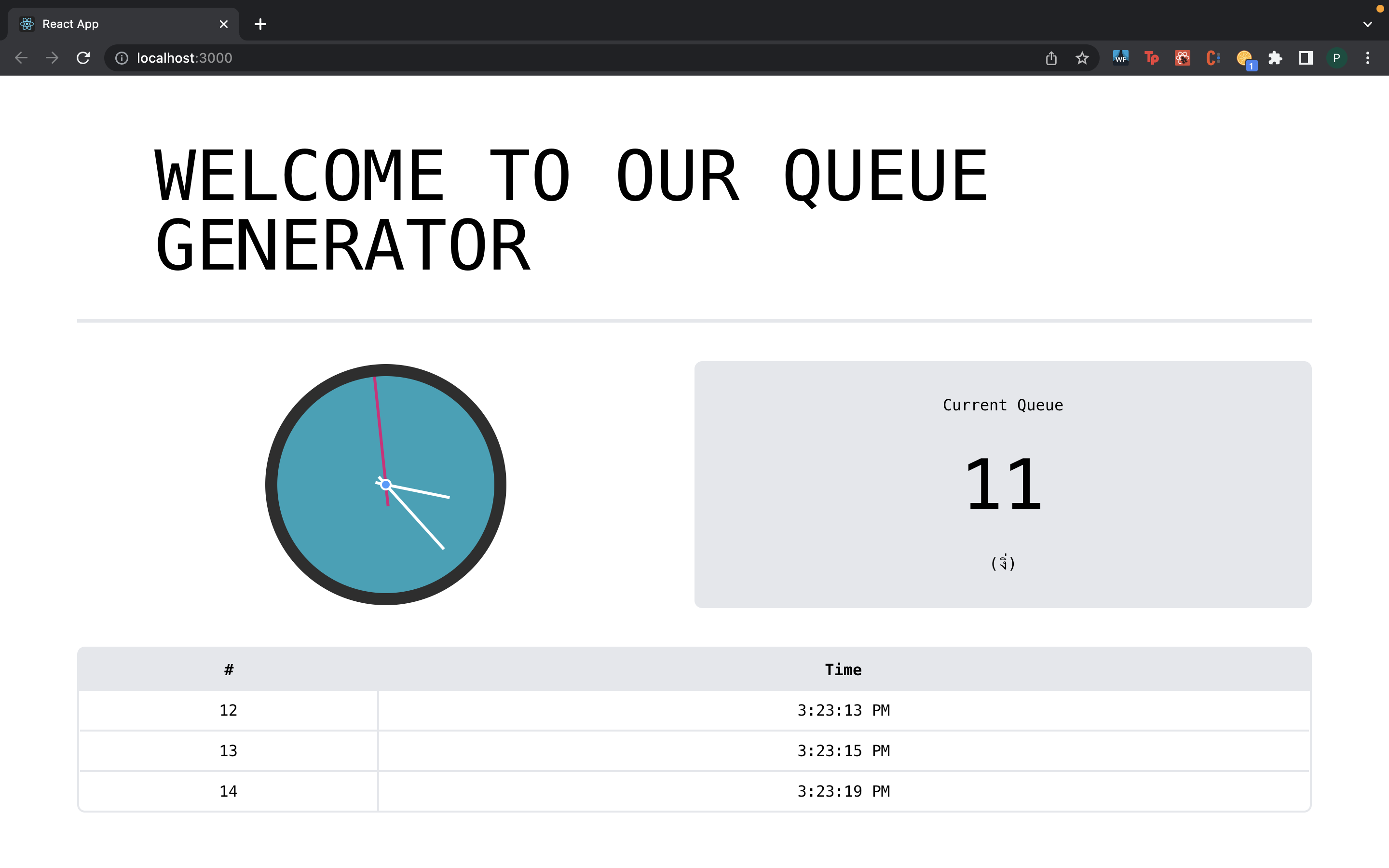This screenshot has width=1389, height=868.
Task: Bookmark this page with the star icon
Action: click(1082, 57)
